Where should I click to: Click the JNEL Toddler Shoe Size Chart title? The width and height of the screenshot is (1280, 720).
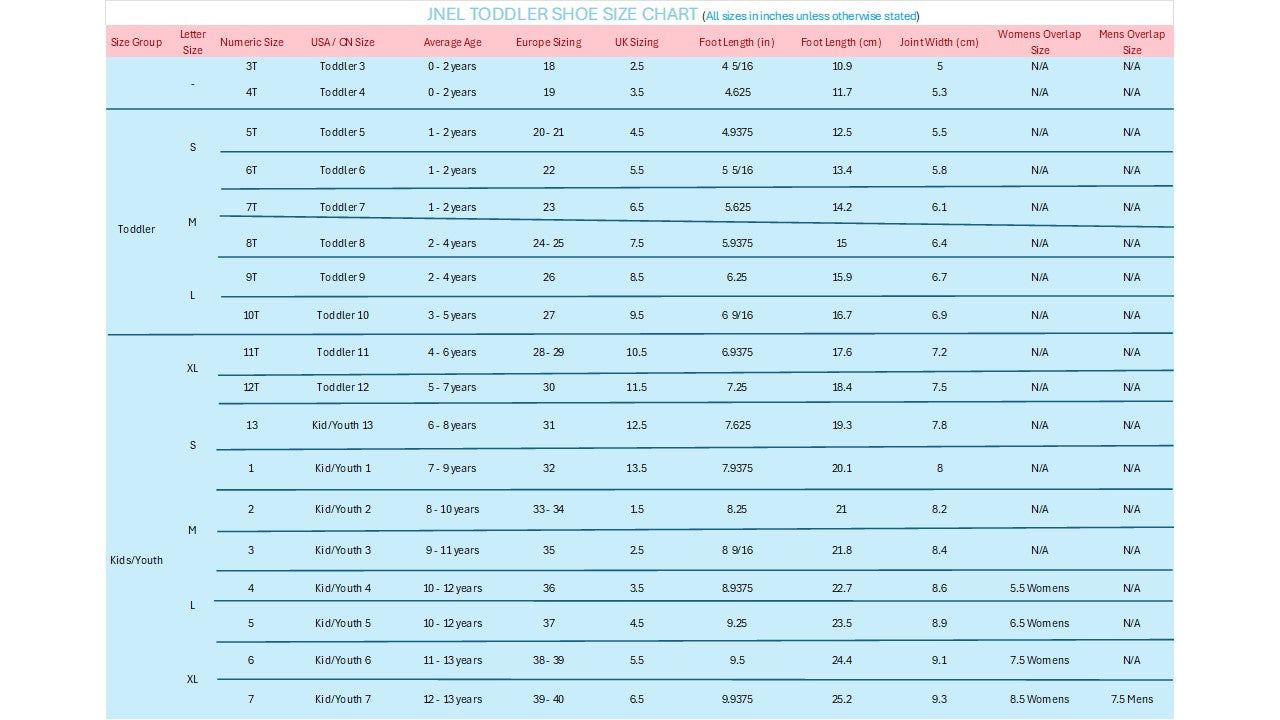562,14
